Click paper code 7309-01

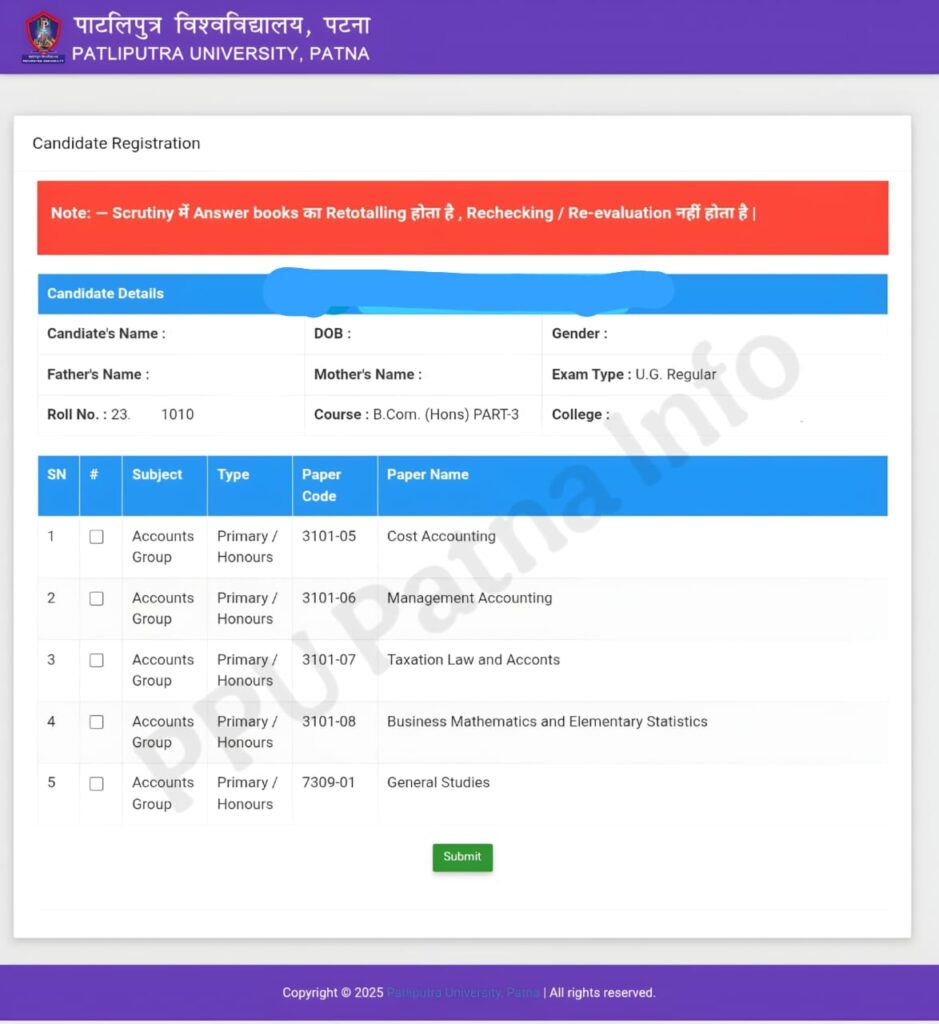328,782
